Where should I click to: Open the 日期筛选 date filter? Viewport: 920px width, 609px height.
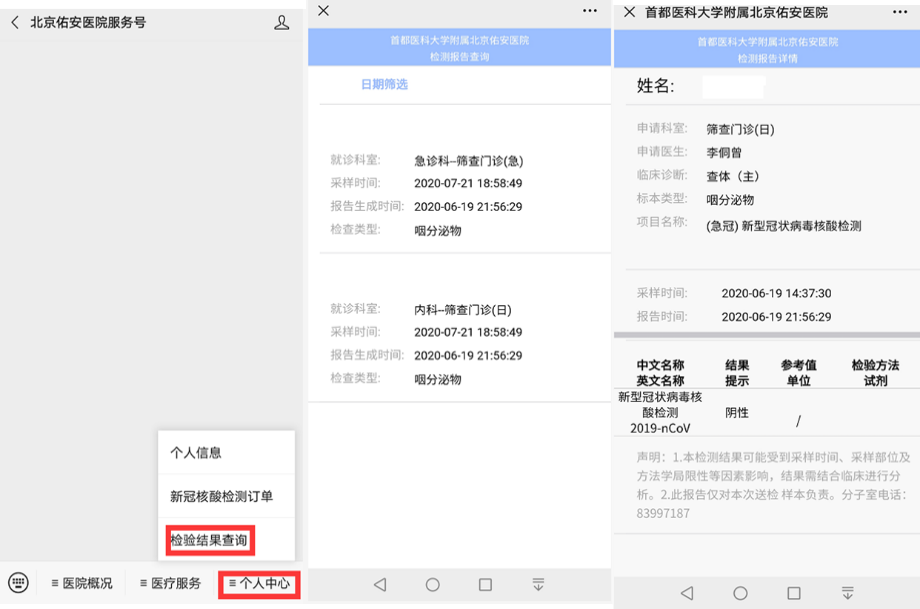tap(384, 84)
